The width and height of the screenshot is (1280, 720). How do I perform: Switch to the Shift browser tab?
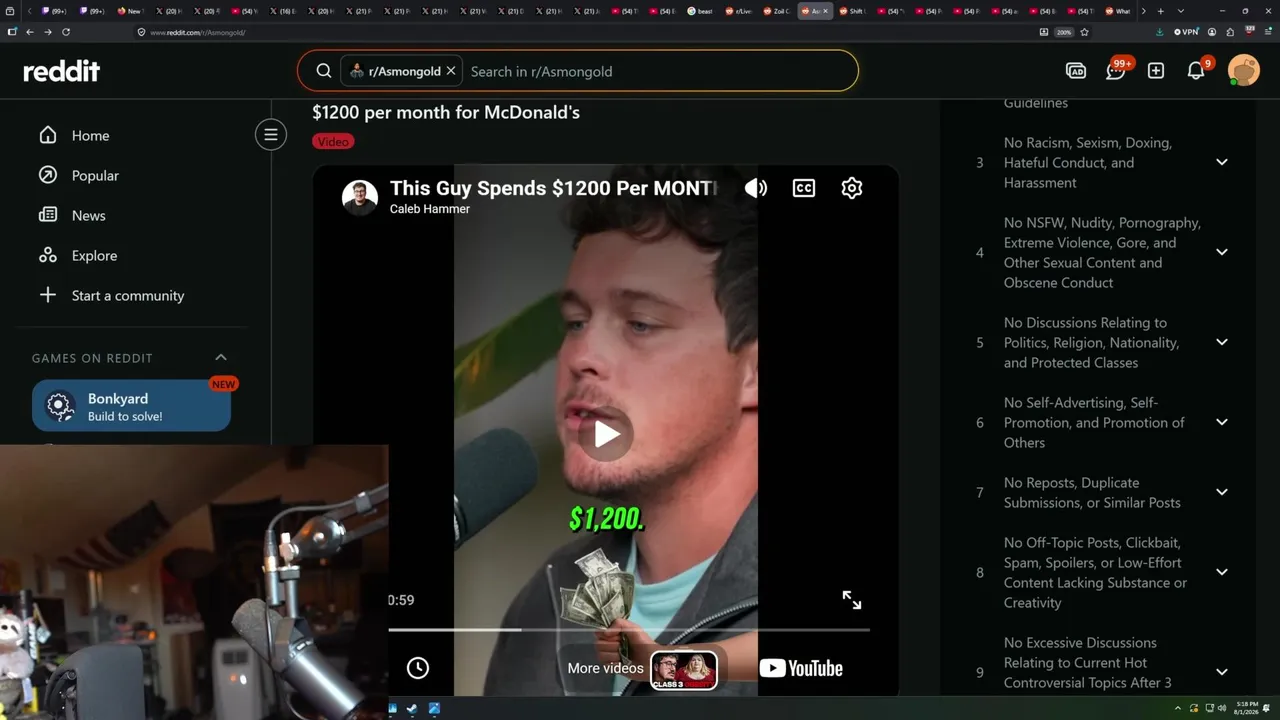pos(853,11)
